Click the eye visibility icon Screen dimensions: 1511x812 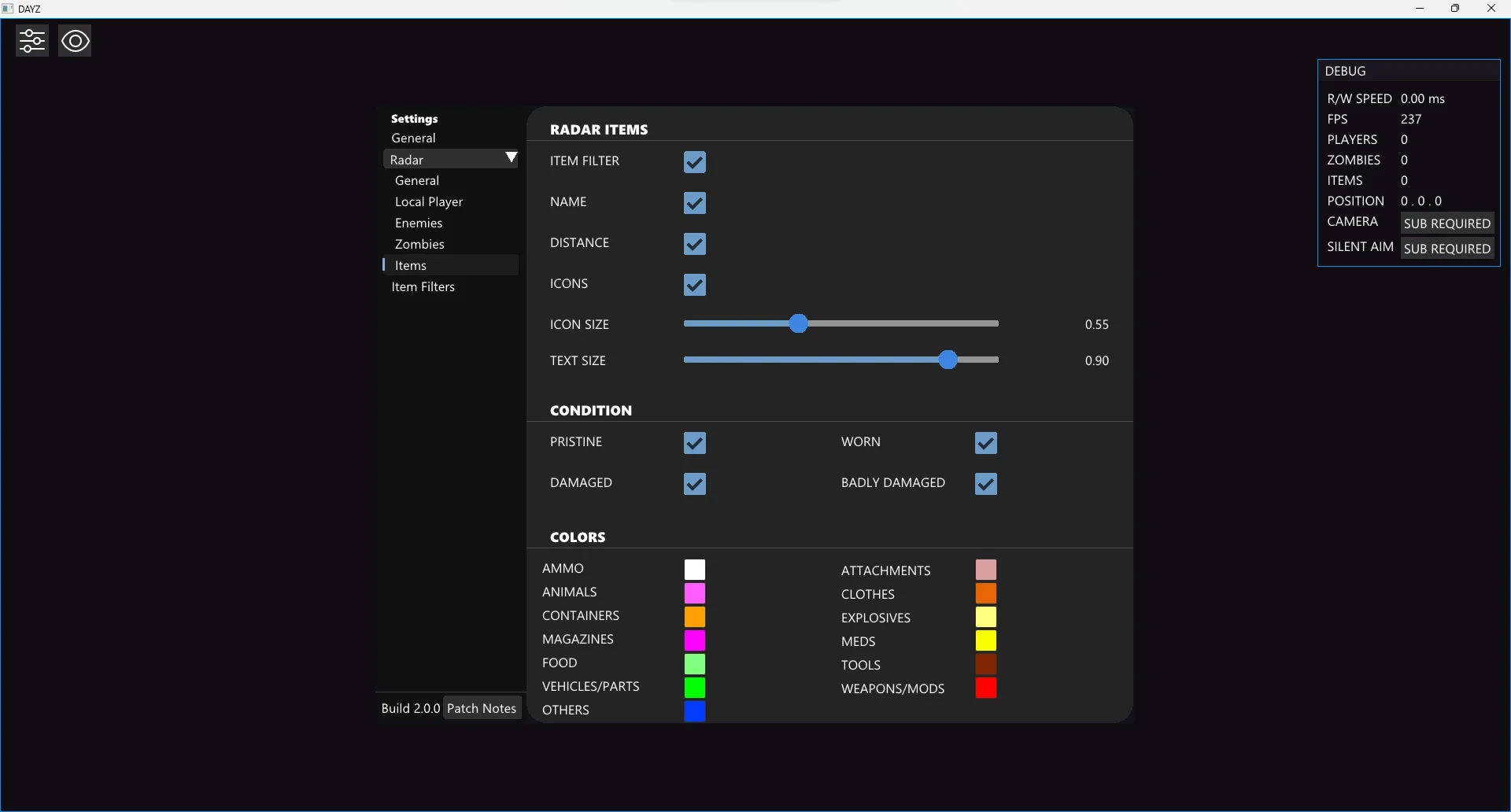click(75, 41)
